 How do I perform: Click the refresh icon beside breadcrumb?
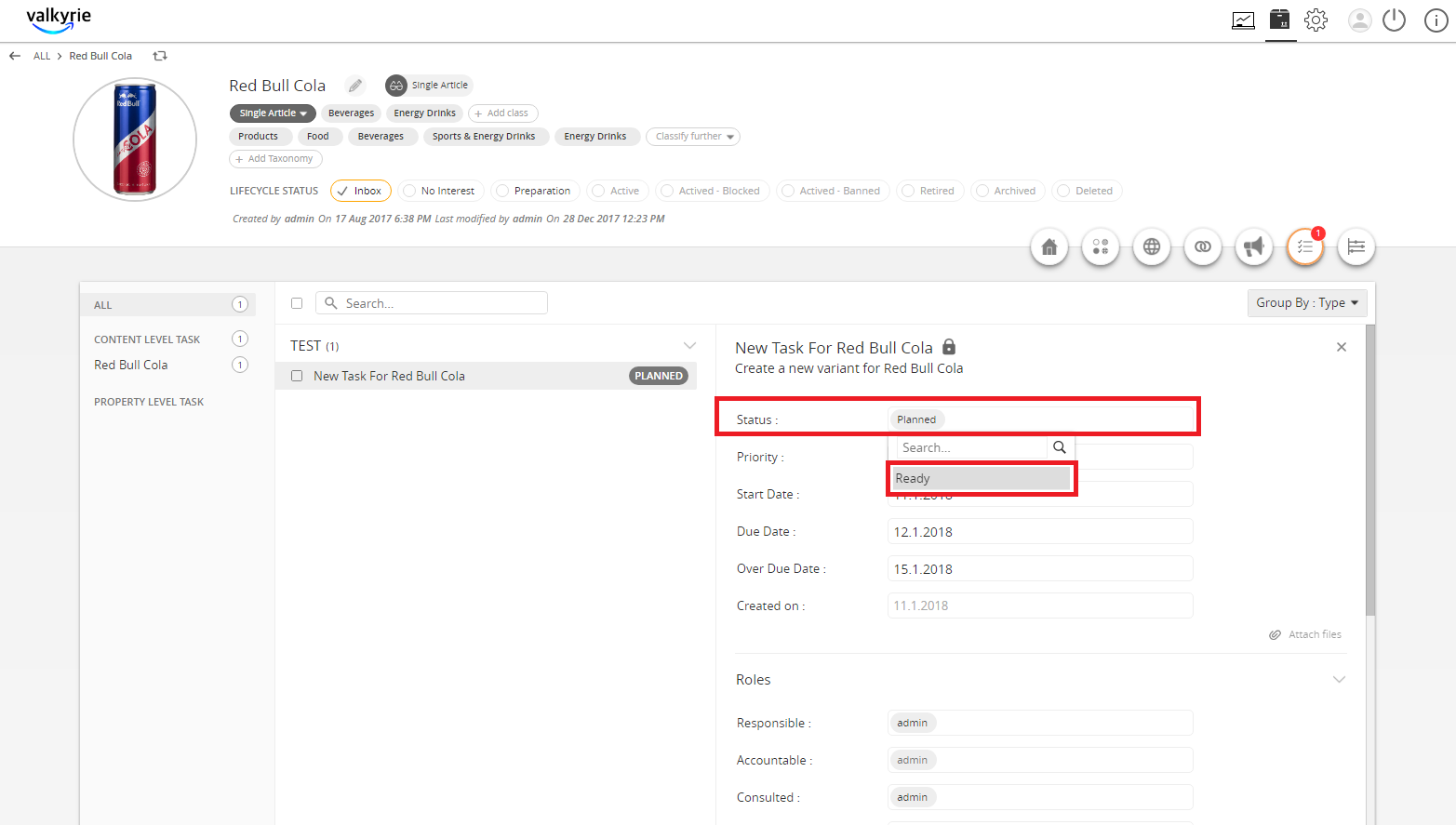click(160, 56)
